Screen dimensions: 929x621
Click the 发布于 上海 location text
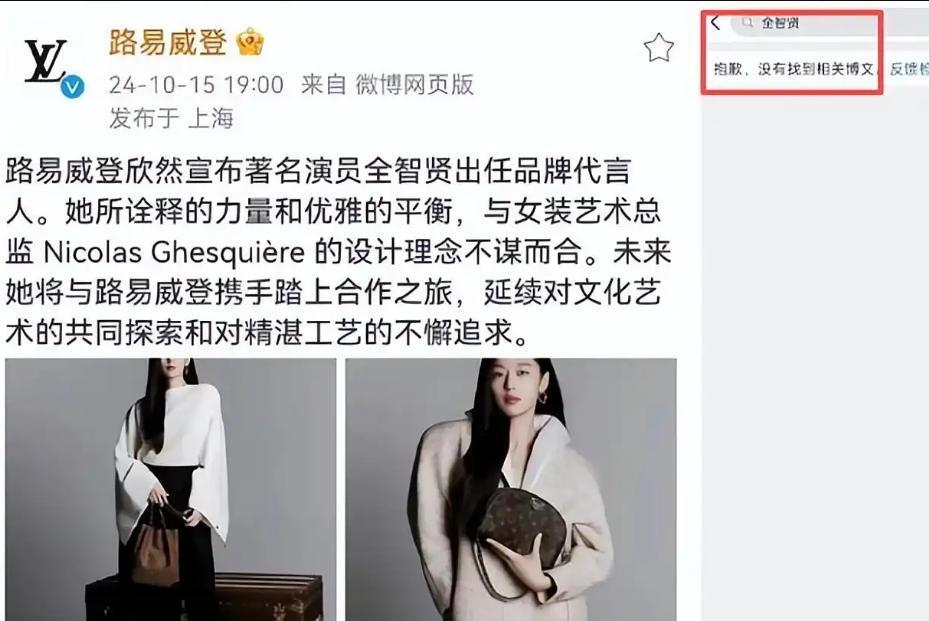(171, 118)
